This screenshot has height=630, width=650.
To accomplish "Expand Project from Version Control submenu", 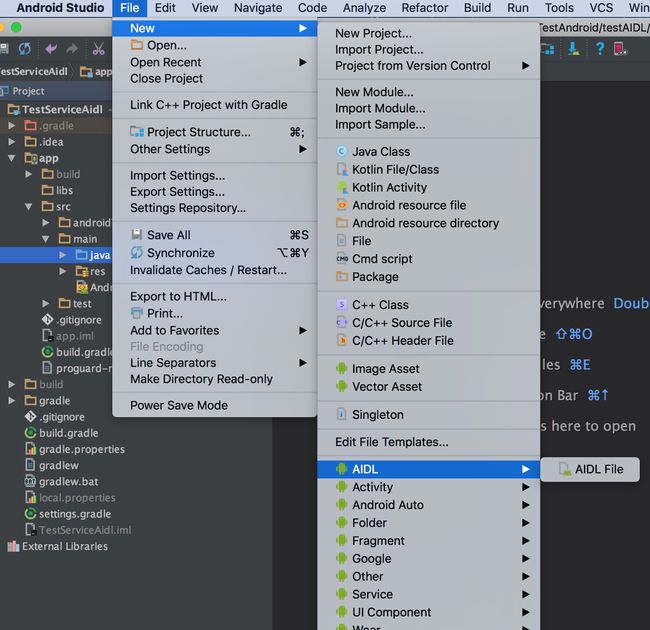I will pyautogui.click(x=429, y=65).
